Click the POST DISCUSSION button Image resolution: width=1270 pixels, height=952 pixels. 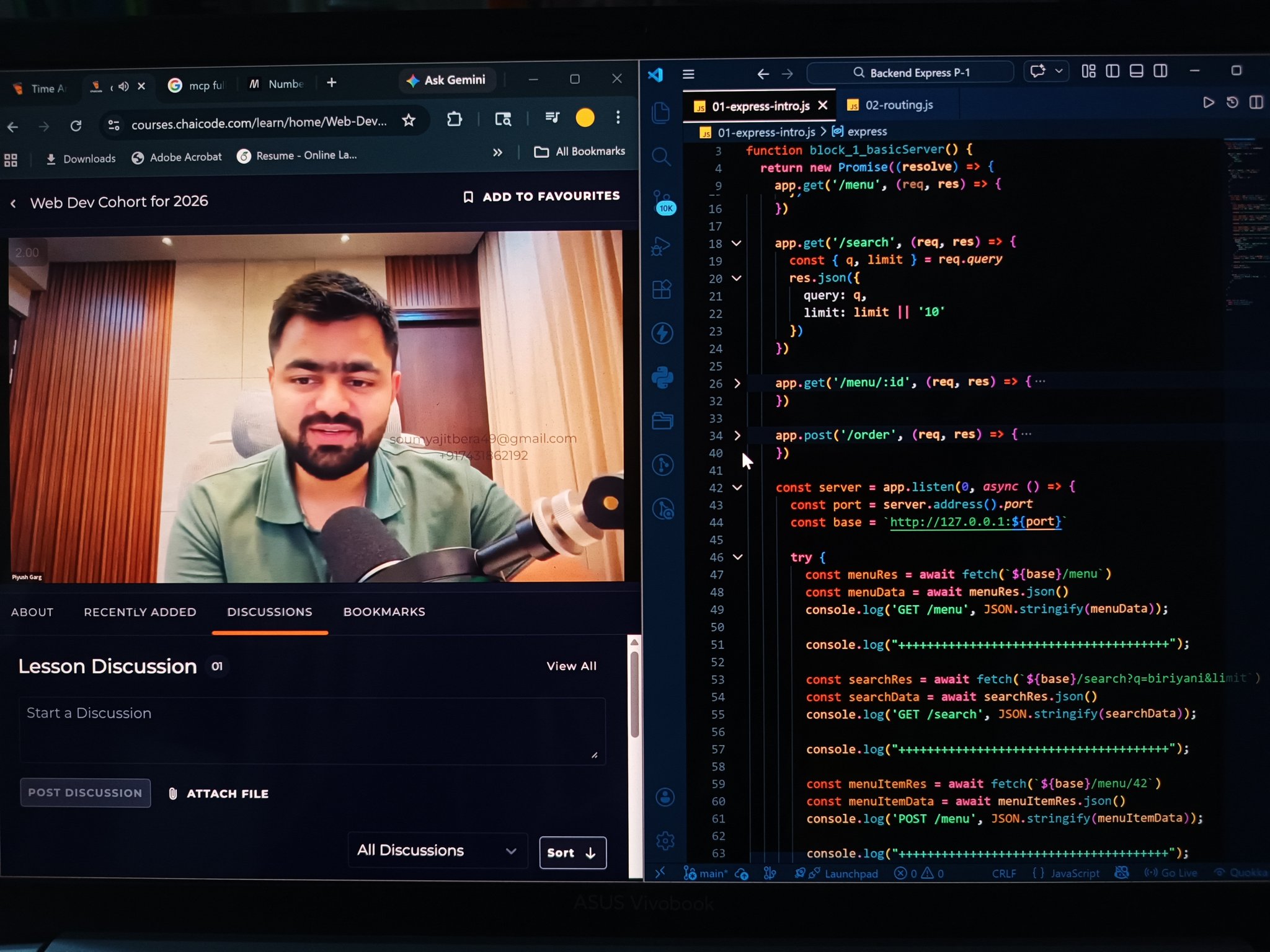pyautogui.click(x=85, y=793)
